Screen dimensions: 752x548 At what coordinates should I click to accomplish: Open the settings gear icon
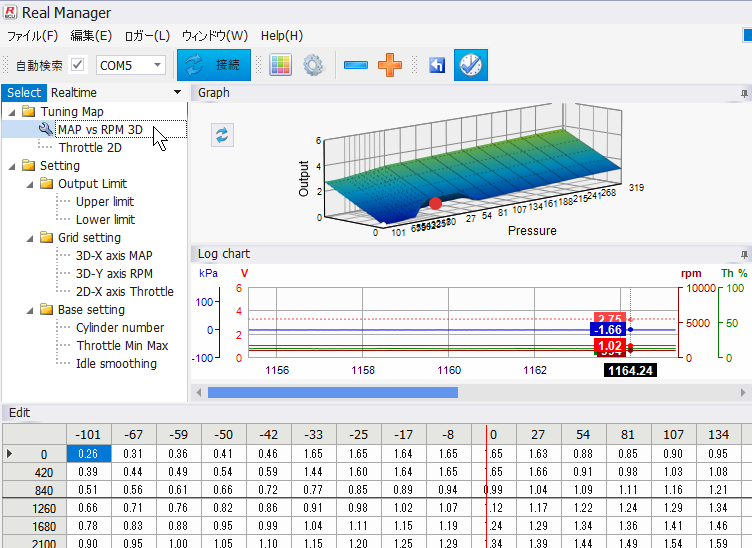313,65
